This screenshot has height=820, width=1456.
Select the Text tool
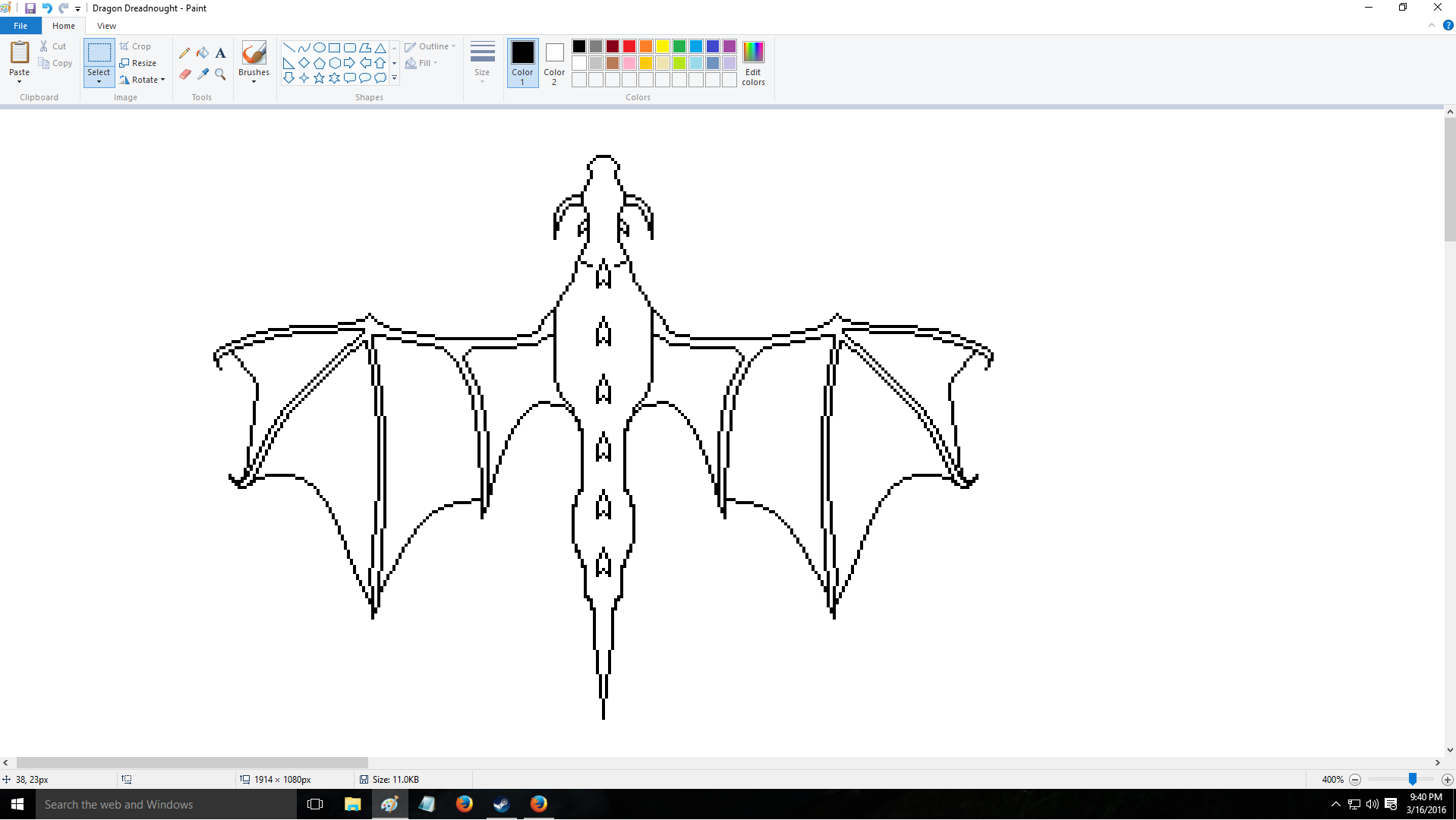[x=220, y=53]
